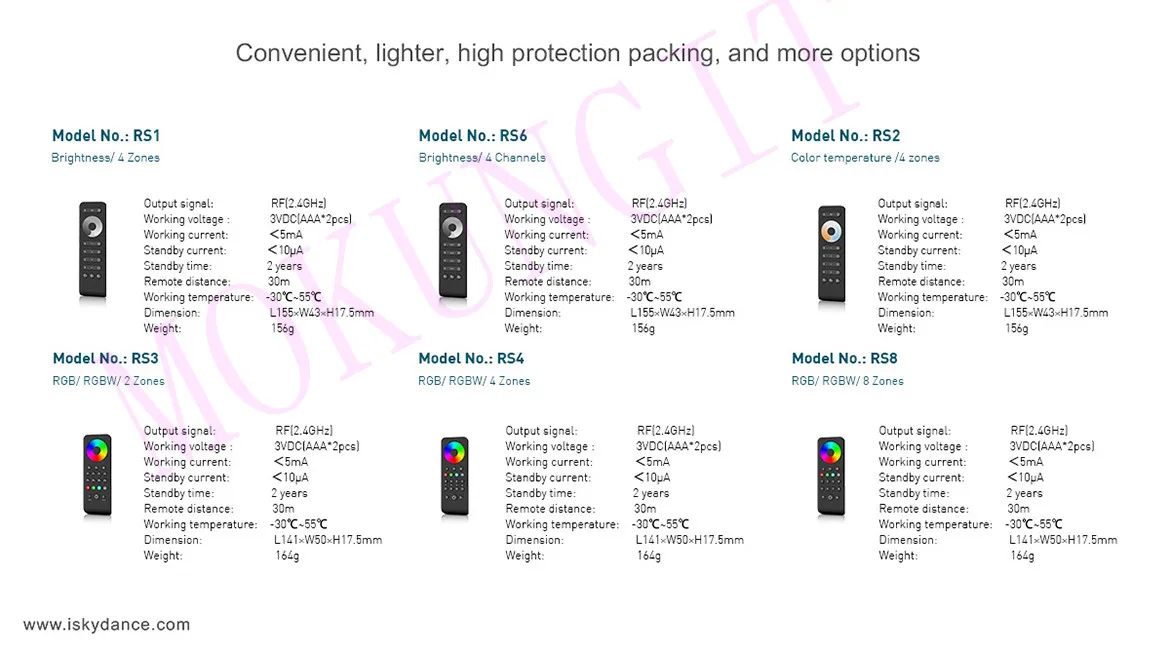The image size is (1170, 655).
Task: Click the RS4 RGB remote image
Action: 454,477
